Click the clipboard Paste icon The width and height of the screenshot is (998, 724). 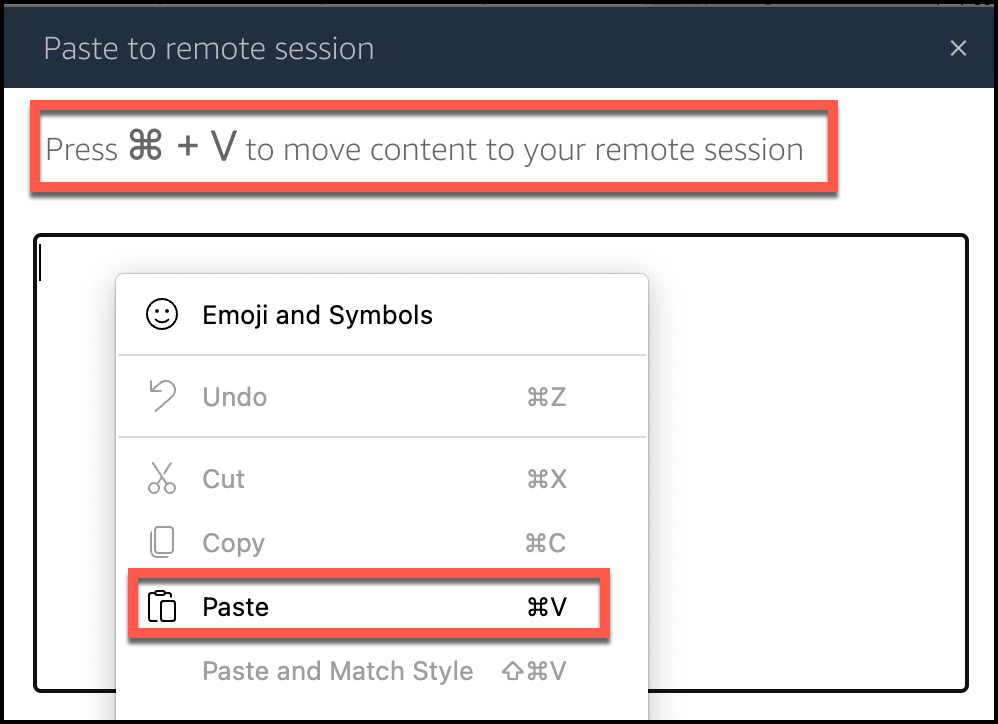click(x=162, y=606)
